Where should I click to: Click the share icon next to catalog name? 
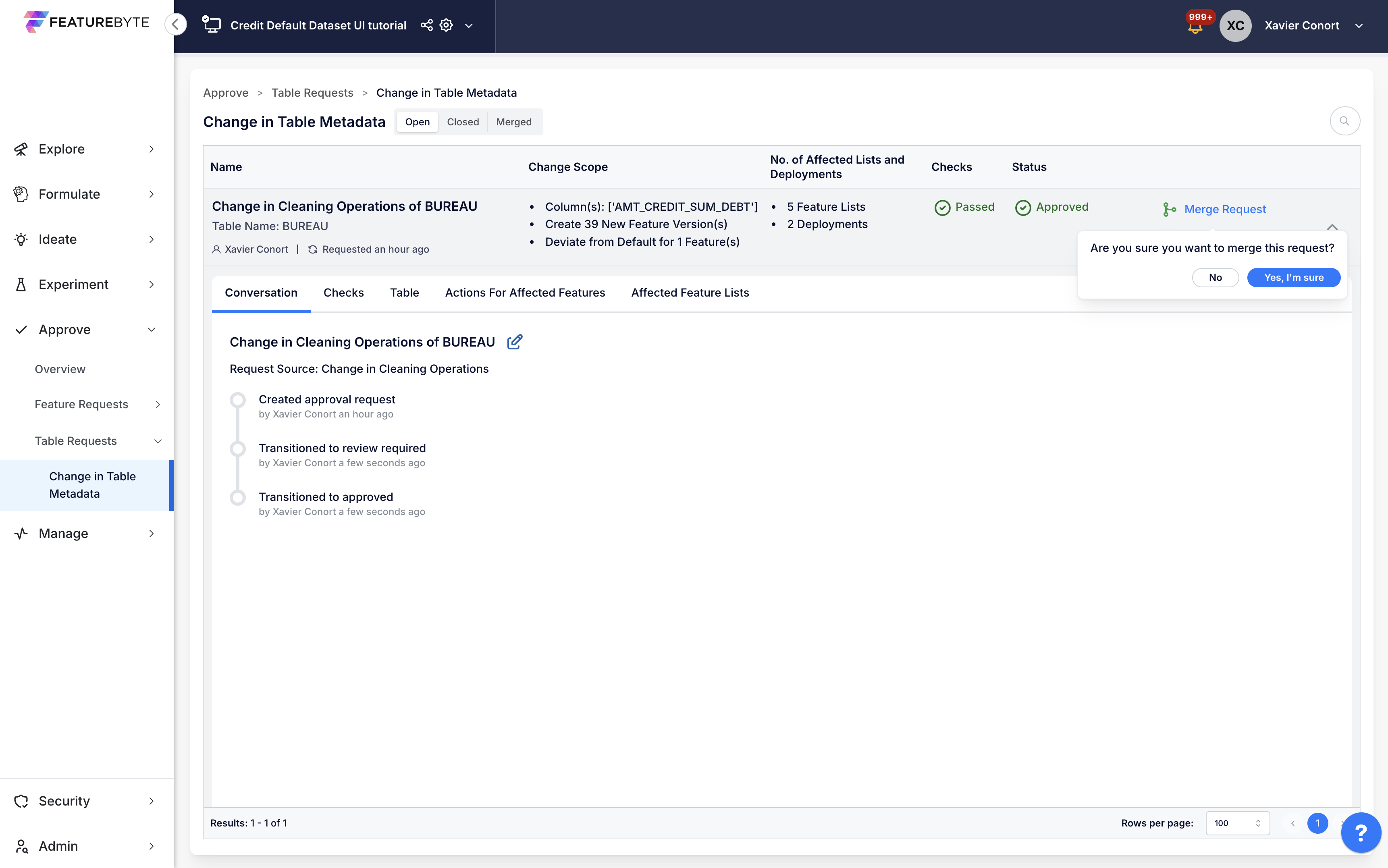coord(426,25)
